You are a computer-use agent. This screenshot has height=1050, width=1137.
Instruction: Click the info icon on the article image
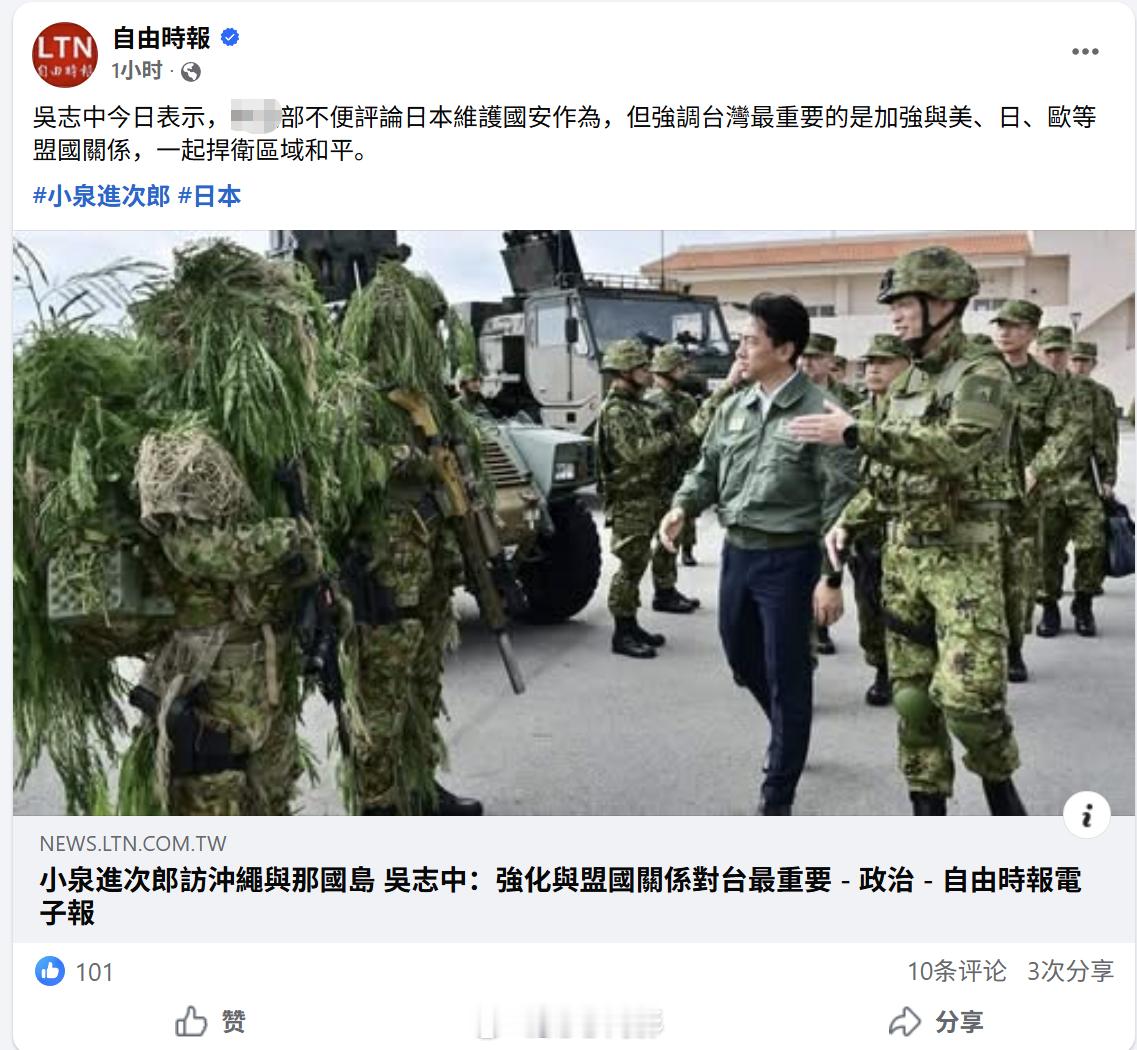[x=1086, y=816]
